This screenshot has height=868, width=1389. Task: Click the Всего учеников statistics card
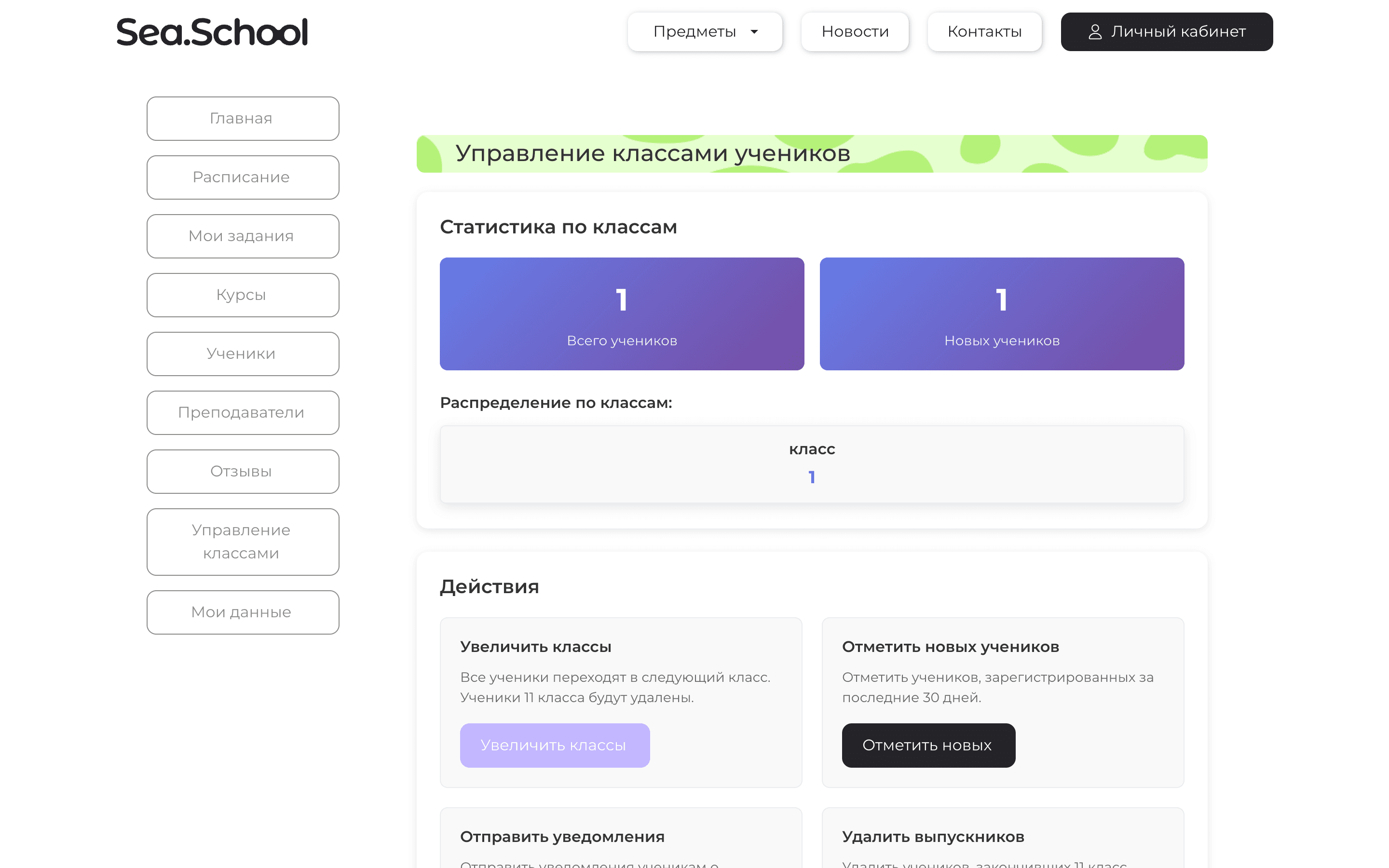[622, 314]
